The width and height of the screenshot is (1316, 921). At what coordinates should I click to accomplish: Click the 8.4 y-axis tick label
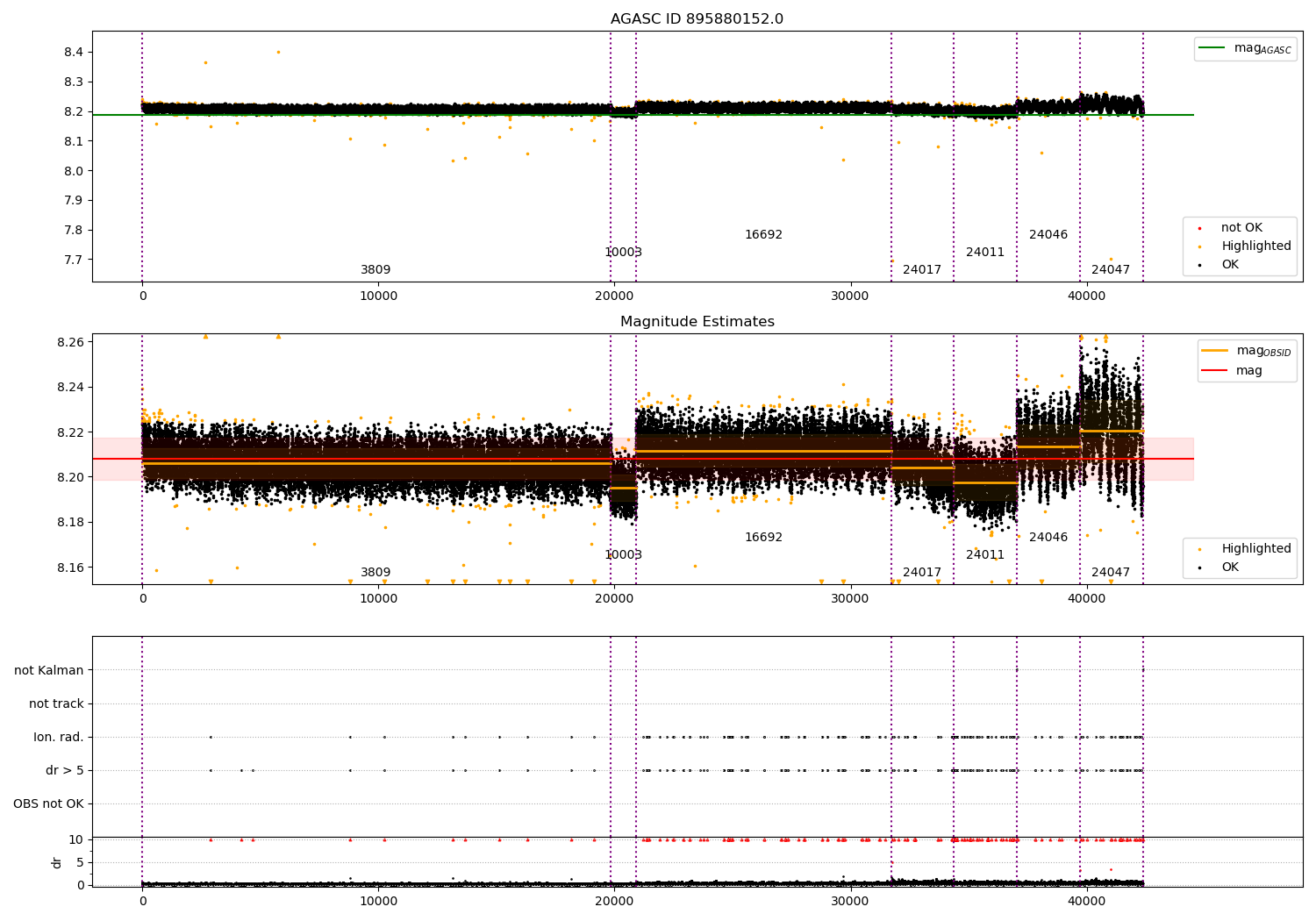point(74,53)
